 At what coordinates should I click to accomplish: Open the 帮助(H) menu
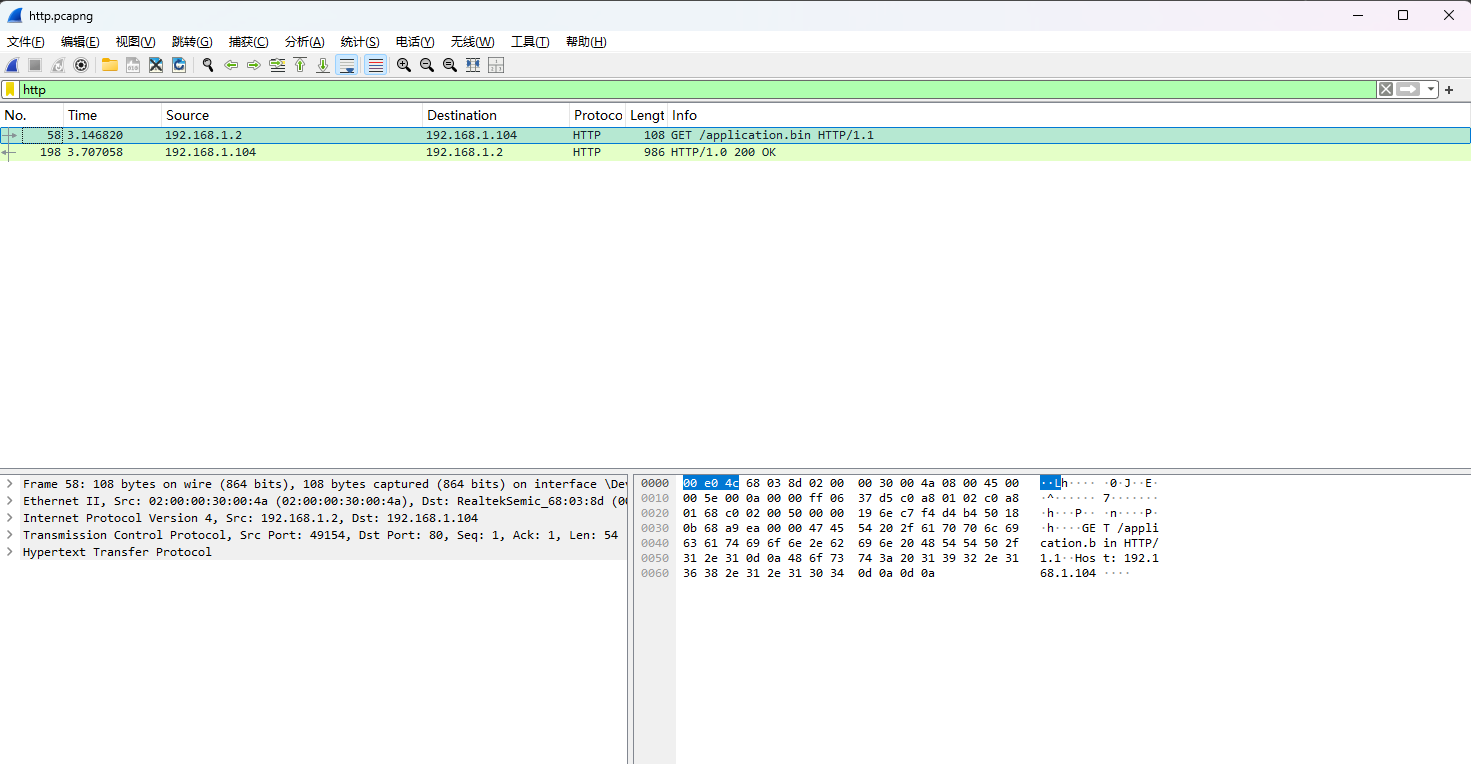[586, 42]
